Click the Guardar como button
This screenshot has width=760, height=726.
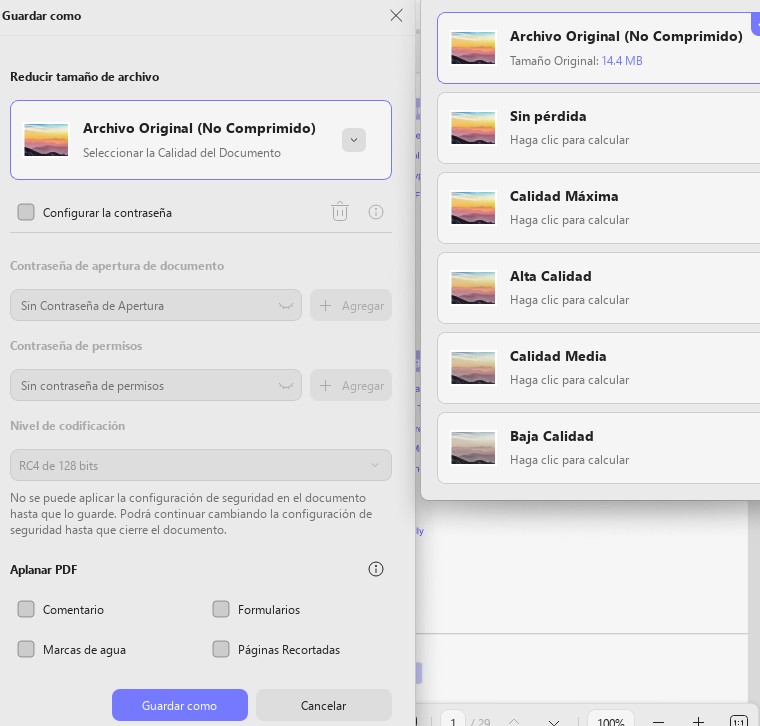(179, 705)
